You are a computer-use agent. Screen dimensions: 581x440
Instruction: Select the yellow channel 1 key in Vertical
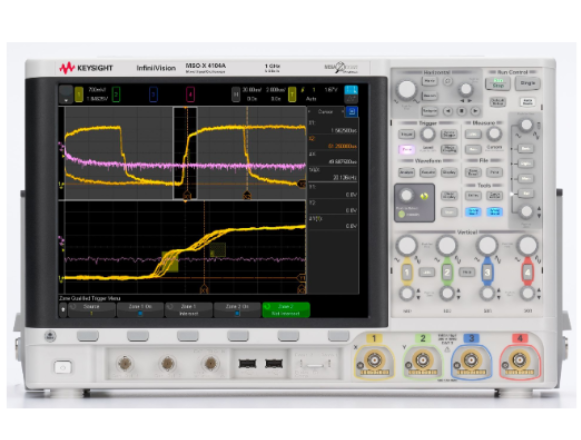406,272
